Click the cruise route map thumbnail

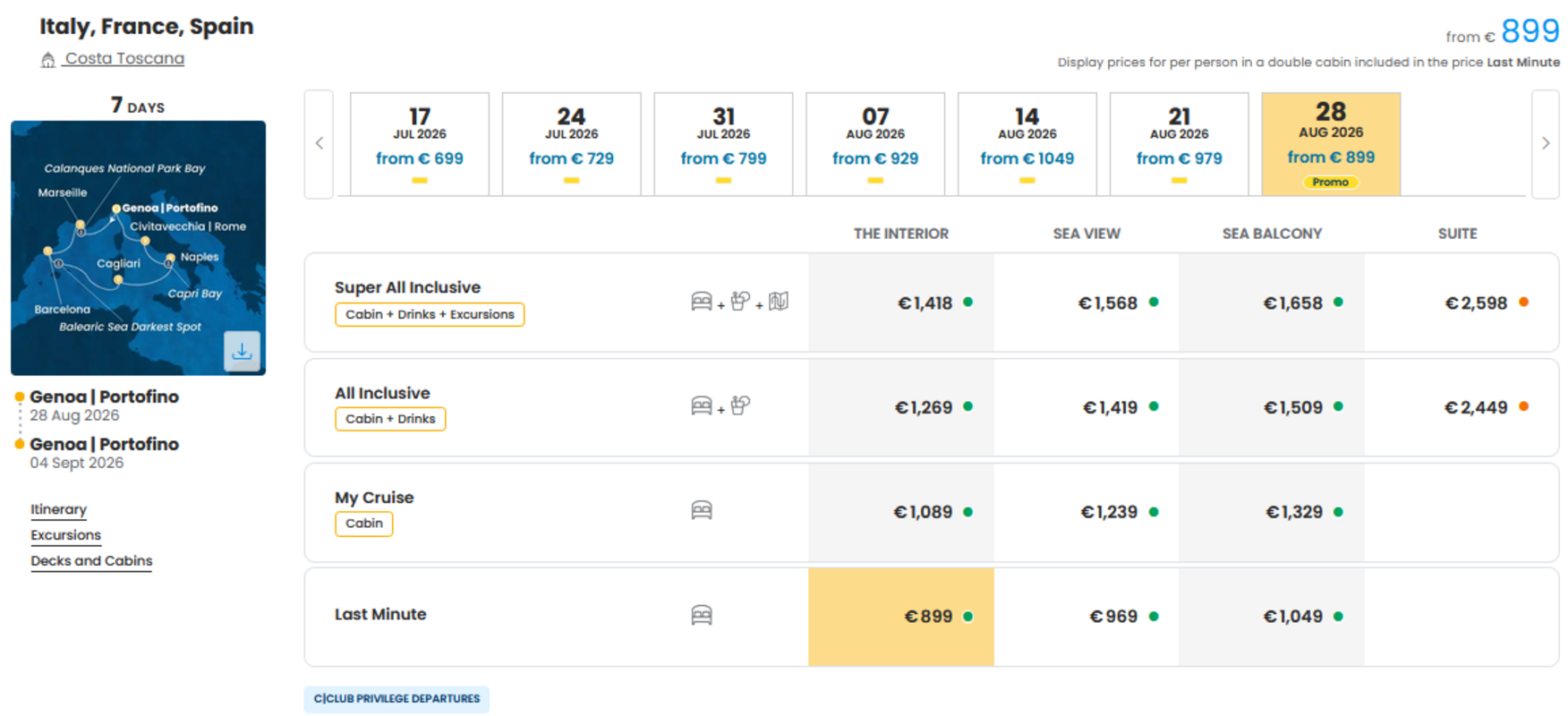click(138, 248)
